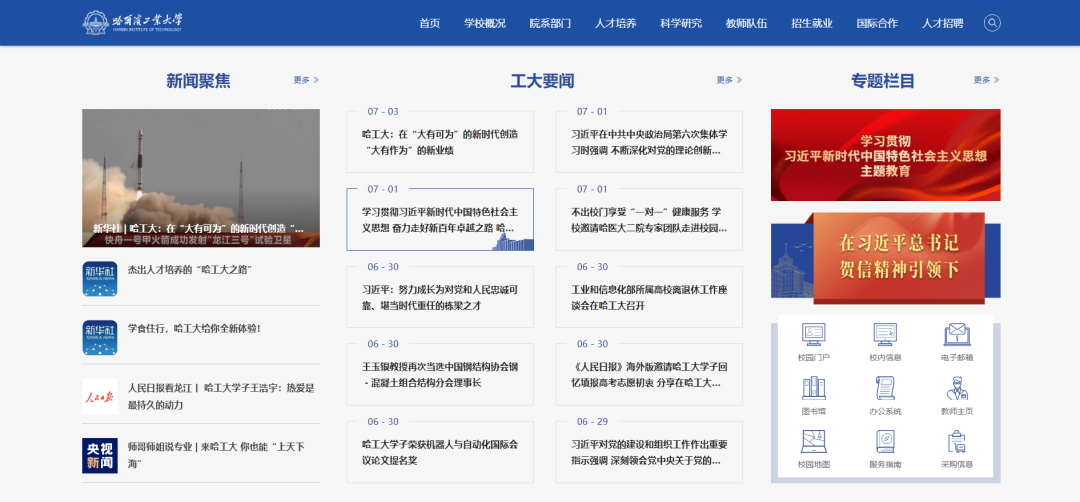The height and width of the screenshot is (502, 1080).
Task: Open 中共中央政治局第六次集体学习 news
Action: pyautogui.click(x=650, y=142)
